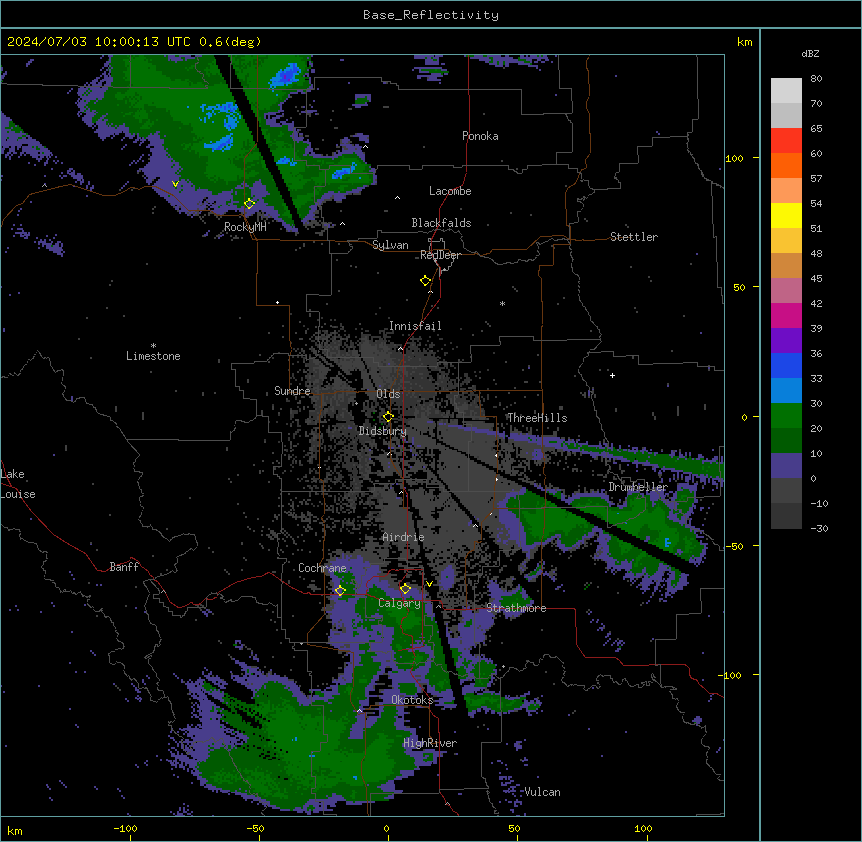Click the 100 tick label on right axis
Image resolution: width=862 pixels, height=842 pixels.
click(734, 158)
